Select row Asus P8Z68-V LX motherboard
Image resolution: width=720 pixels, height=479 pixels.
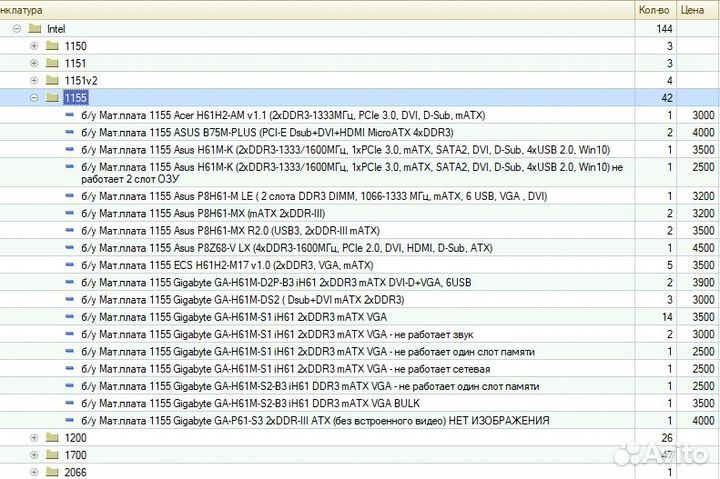pyautogui.click(x=360, y=248)
